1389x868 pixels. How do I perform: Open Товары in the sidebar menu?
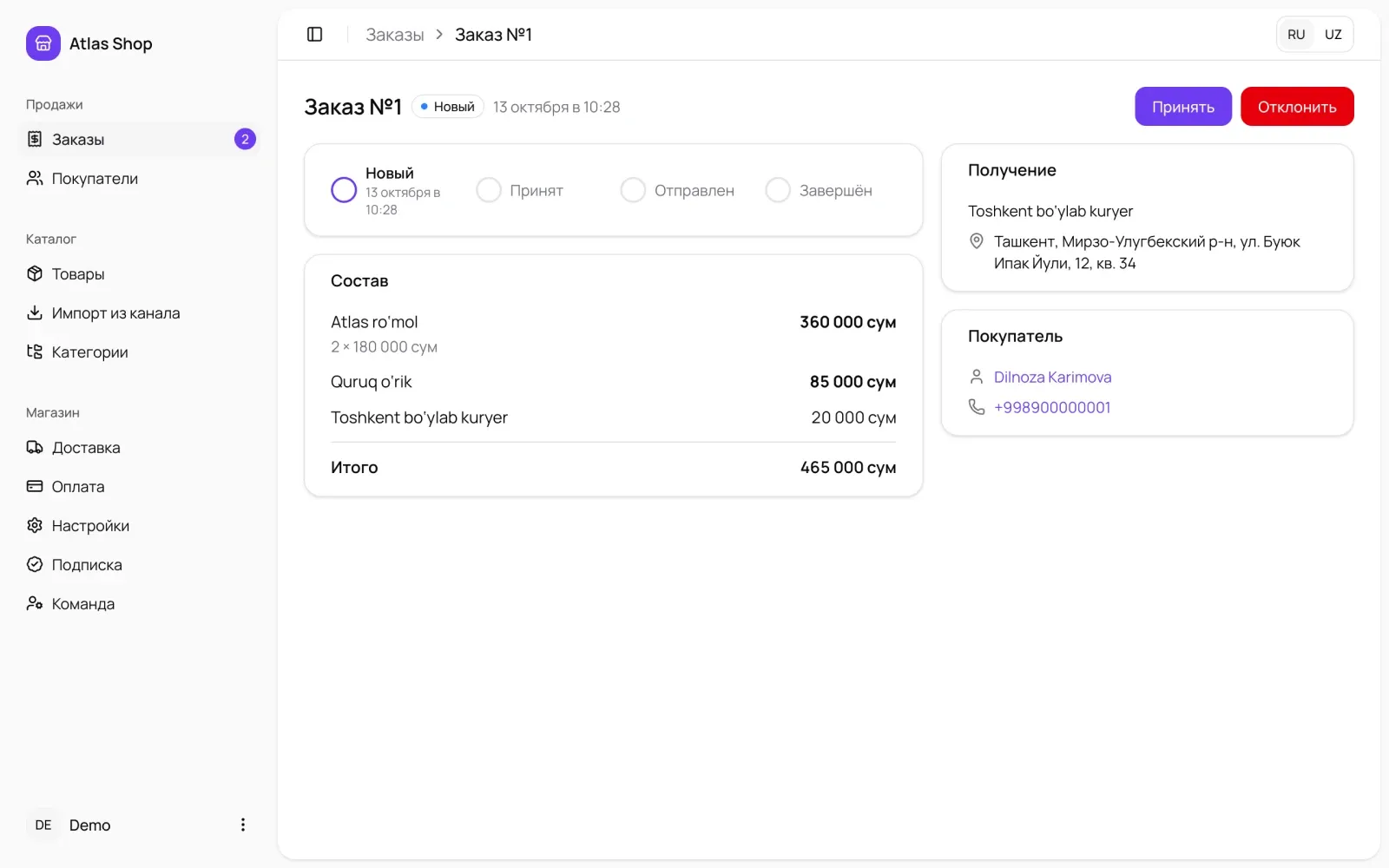coord(139,273)
